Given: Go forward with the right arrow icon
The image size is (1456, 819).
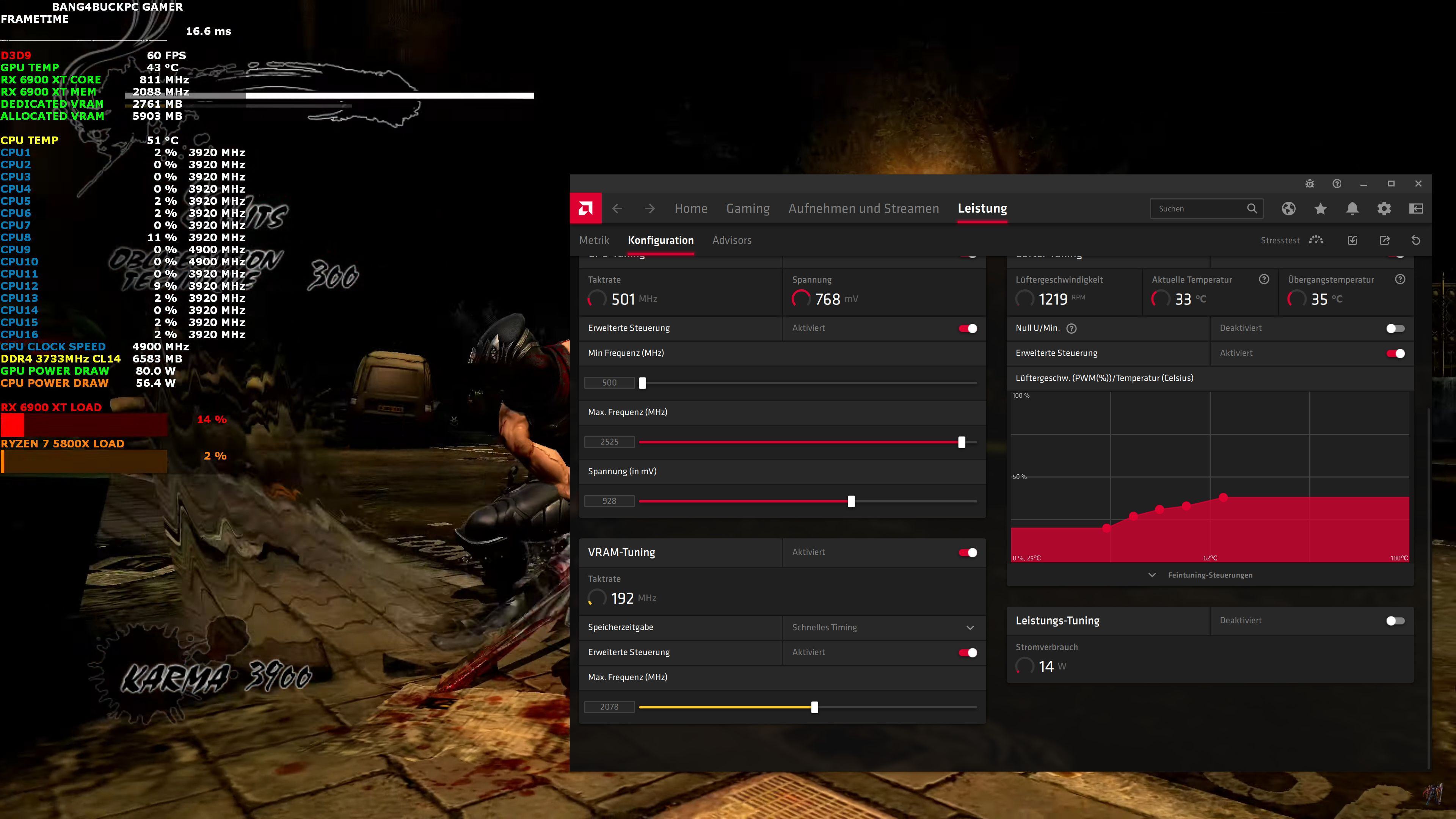Looking at the screenshot, I should pos(650,209).
